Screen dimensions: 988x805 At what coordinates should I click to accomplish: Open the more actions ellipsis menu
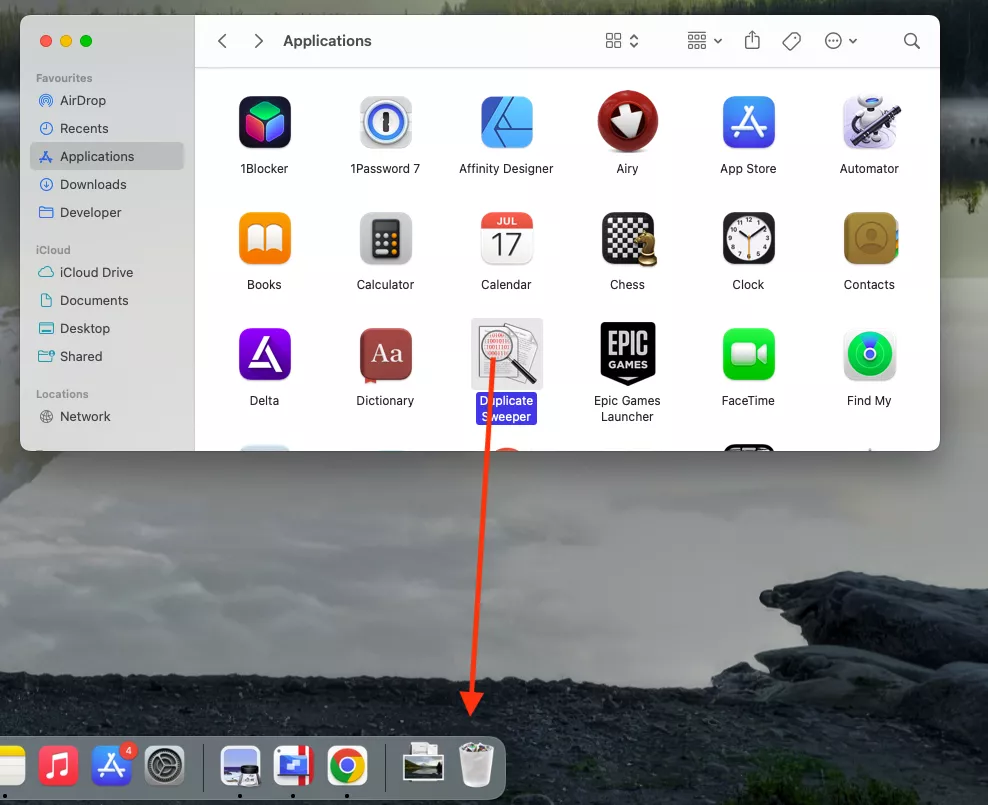(x=840, y=41)
